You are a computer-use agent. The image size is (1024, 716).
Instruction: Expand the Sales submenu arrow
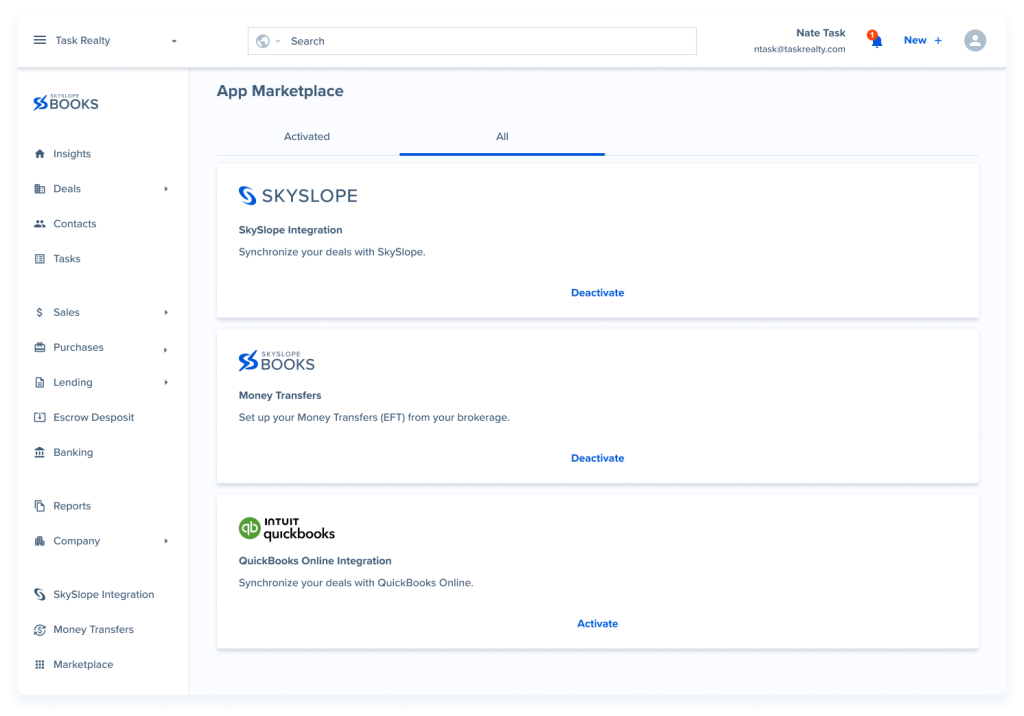click(x=166, y=312)
